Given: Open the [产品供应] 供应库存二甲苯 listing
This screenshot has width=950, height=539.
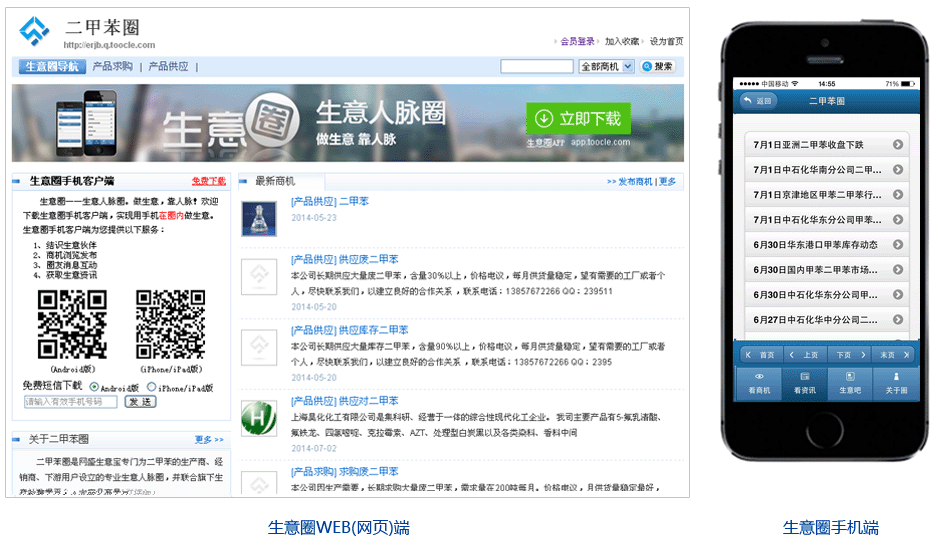Looking at the screenshot, I should (x=350, y=331).
